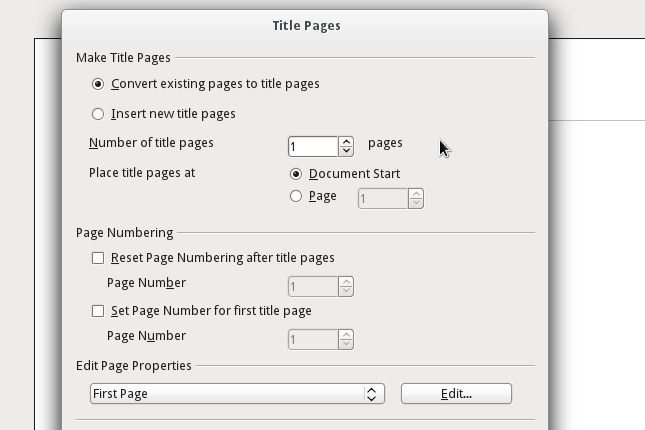The image size is (645, 430).
Task: Open the First Page style dropdown
Action: coord(237,394)
